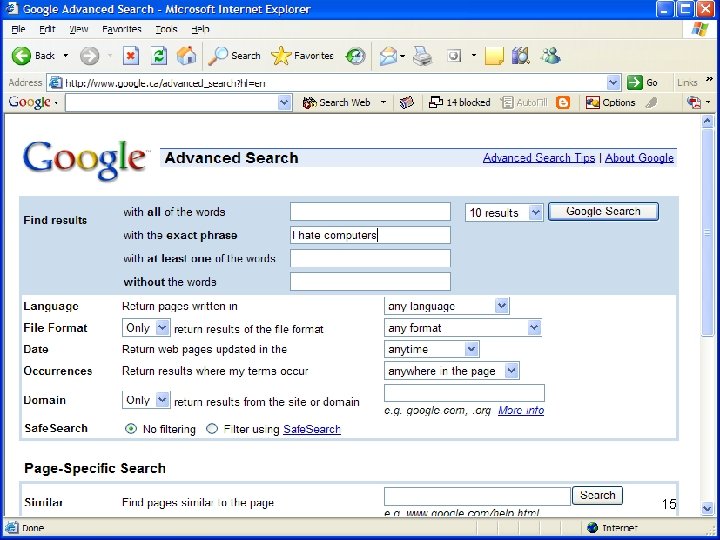This screenshot has width=720, height=540.
Task: Select Filter using SafeSearch radio button
Action: (x=212, y=429)
